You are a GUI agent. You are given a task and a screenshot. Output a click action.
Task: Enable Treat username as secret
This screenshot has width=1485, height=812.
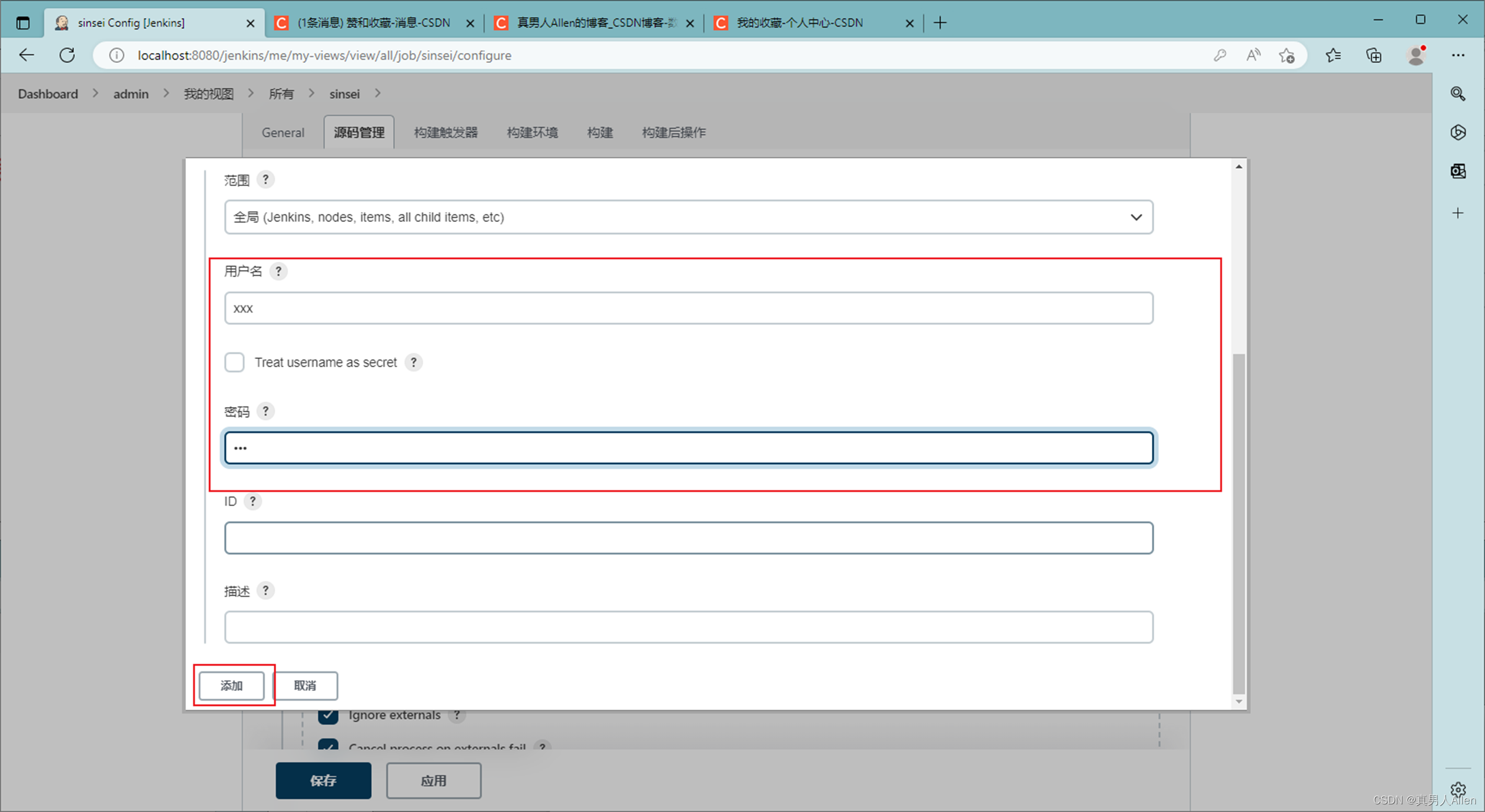point(234,362)
